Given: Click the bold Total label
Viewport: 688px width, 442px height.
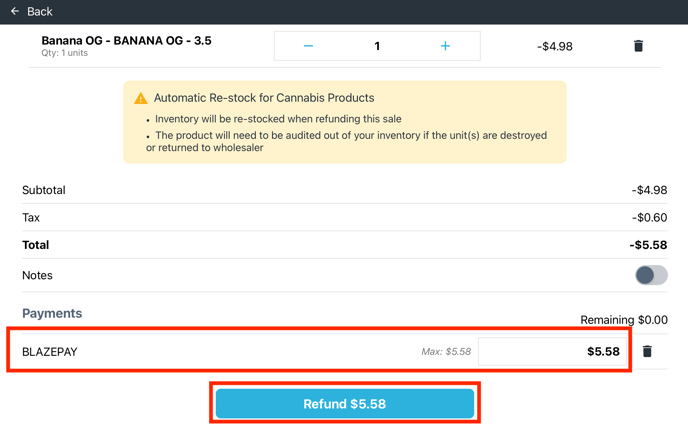Looking at the screenshot, I should pyautogui.click(x=36, y=245).
